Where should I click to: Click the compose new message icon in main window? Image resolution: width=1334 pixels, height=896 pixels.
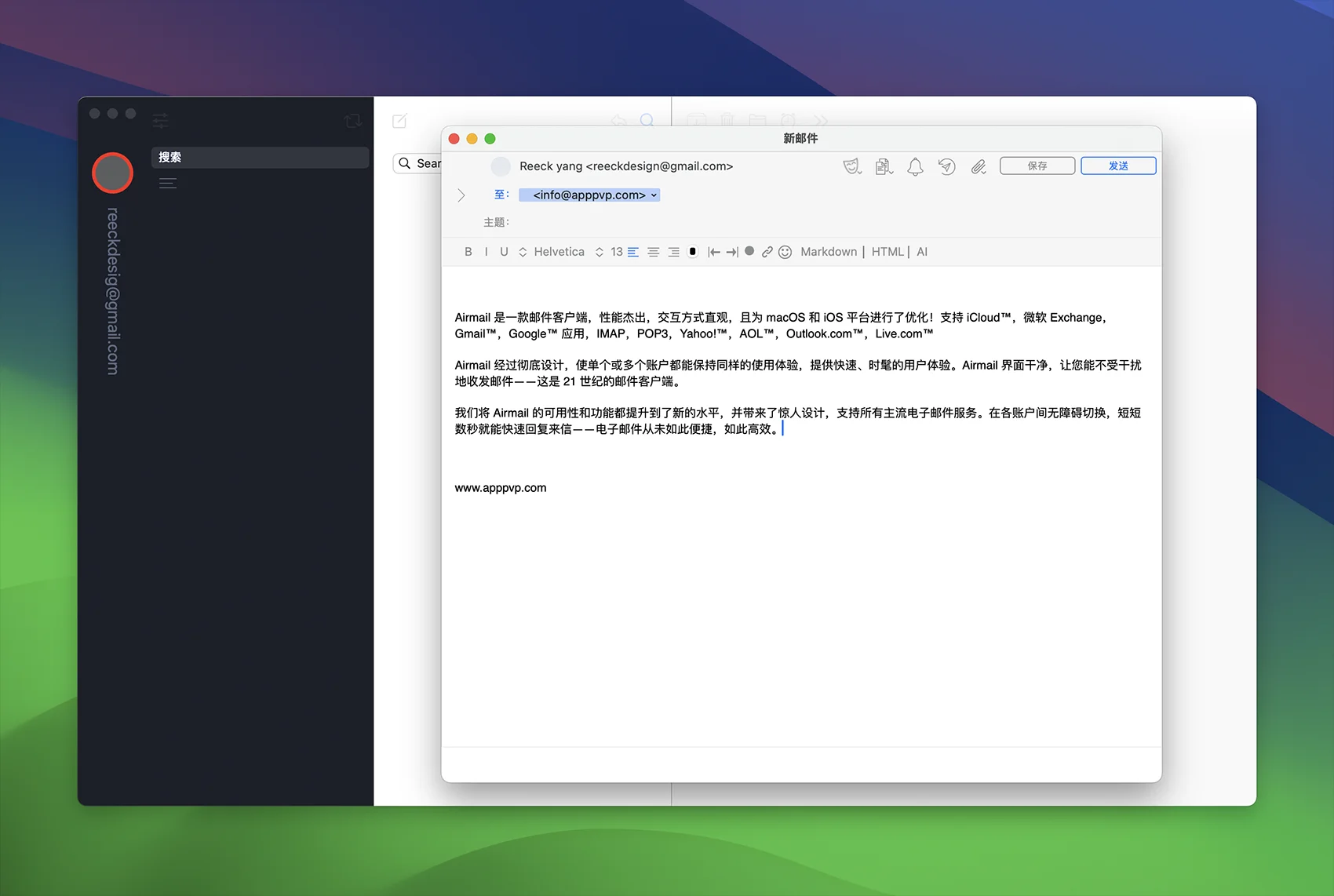click(399, 121)
